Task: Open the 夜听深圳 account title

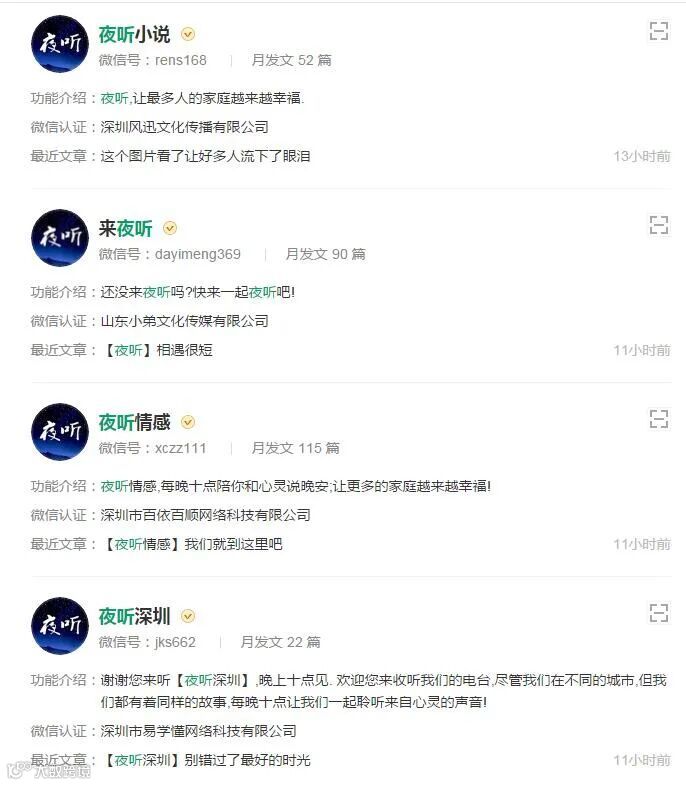Action: [134, 616]
